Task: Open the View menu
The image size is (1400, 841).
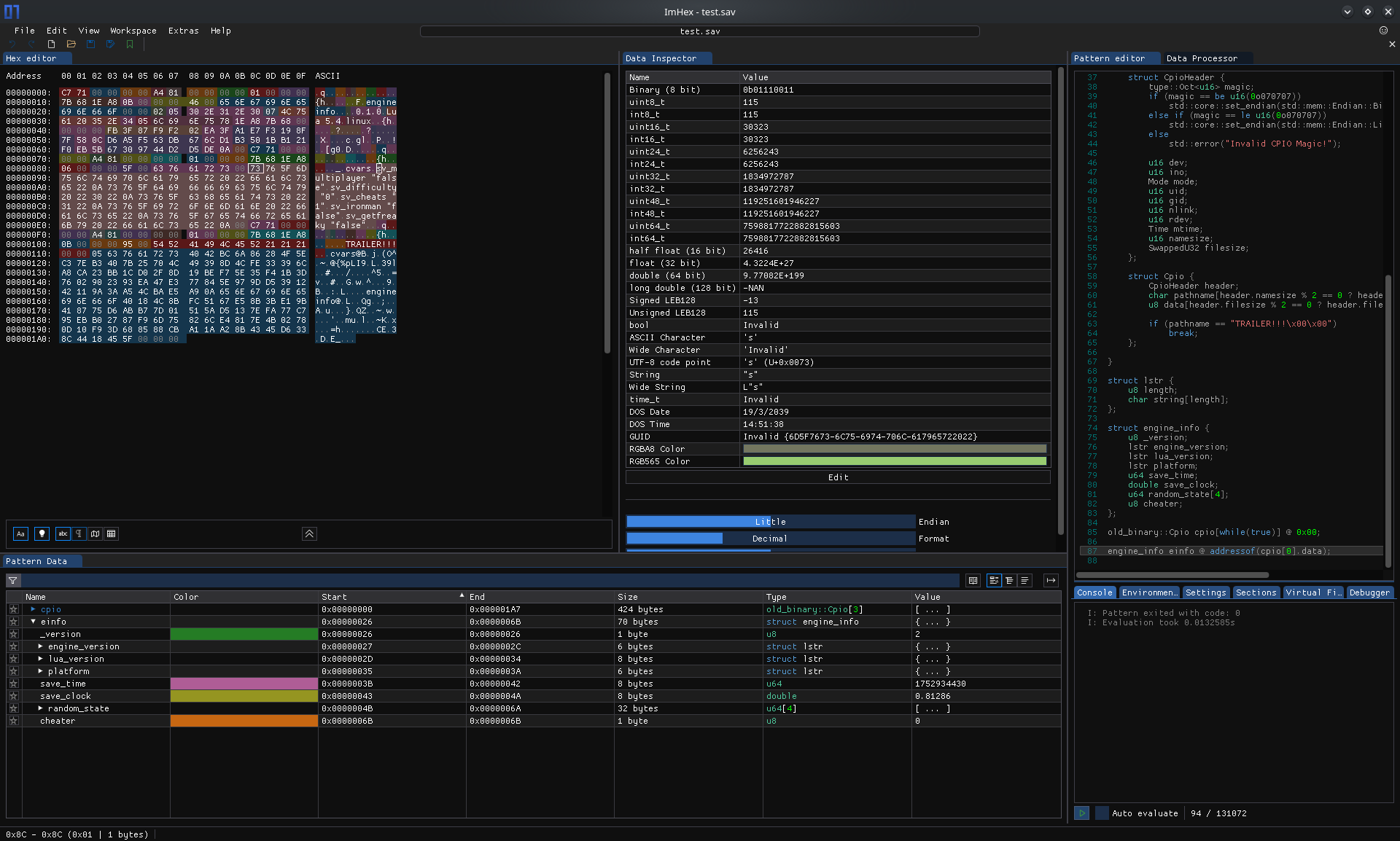Action: [89, 31]
